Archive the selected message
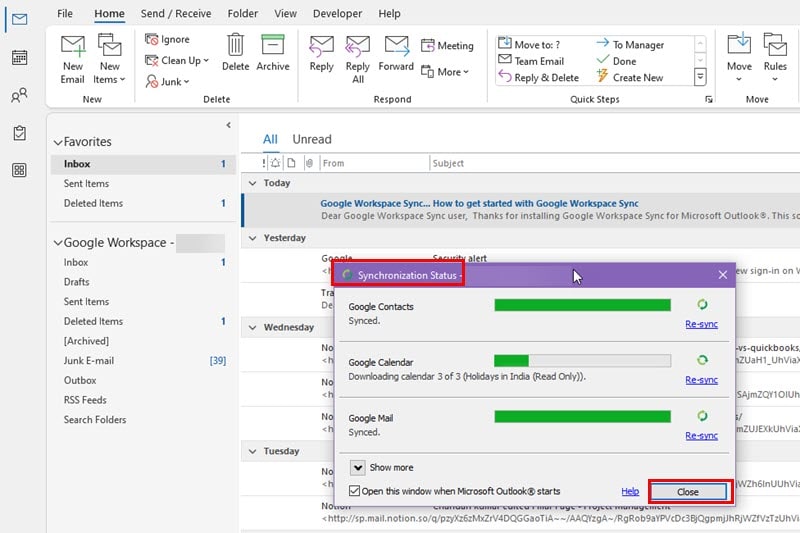 click(x=272, y=52)
